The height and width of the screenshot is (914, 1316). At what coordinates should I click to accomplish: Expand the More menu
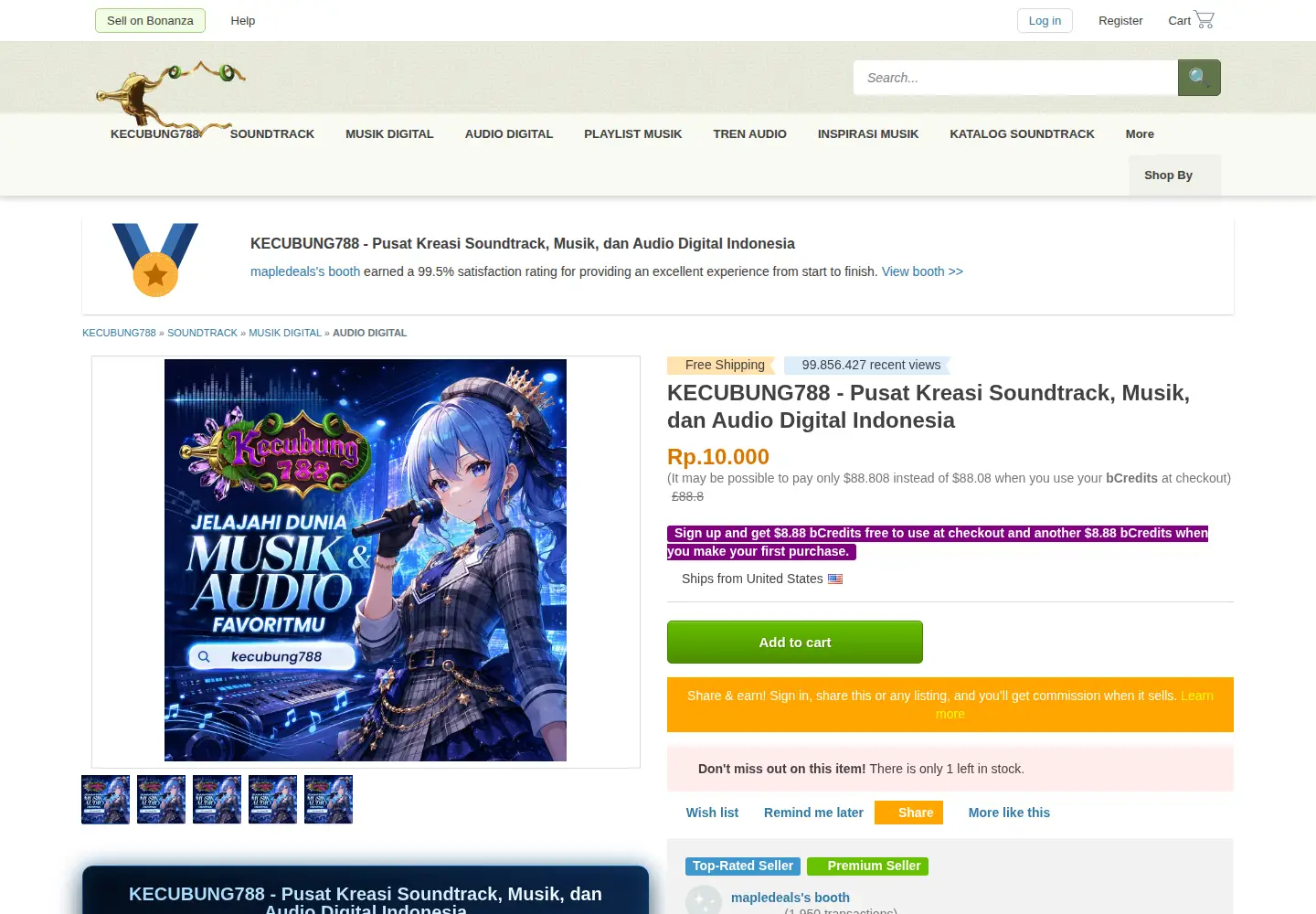1140,133
